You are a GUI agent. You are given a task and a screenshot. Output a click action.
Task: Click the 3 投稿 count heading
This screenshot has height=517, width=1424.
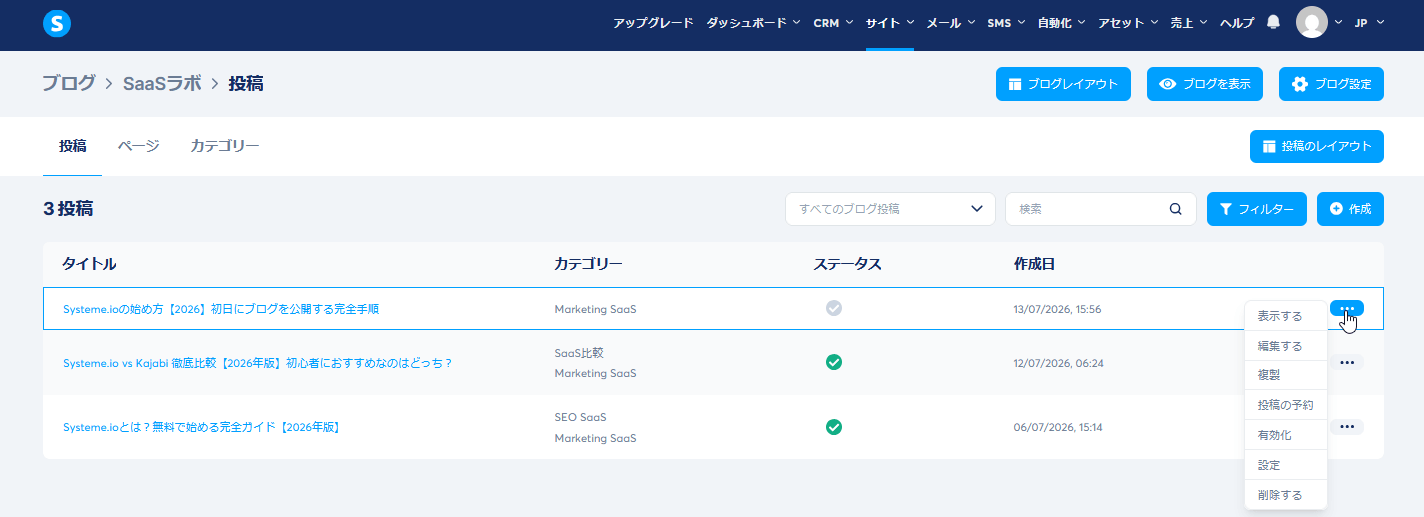pyautogui.click(x=68, y=209)
